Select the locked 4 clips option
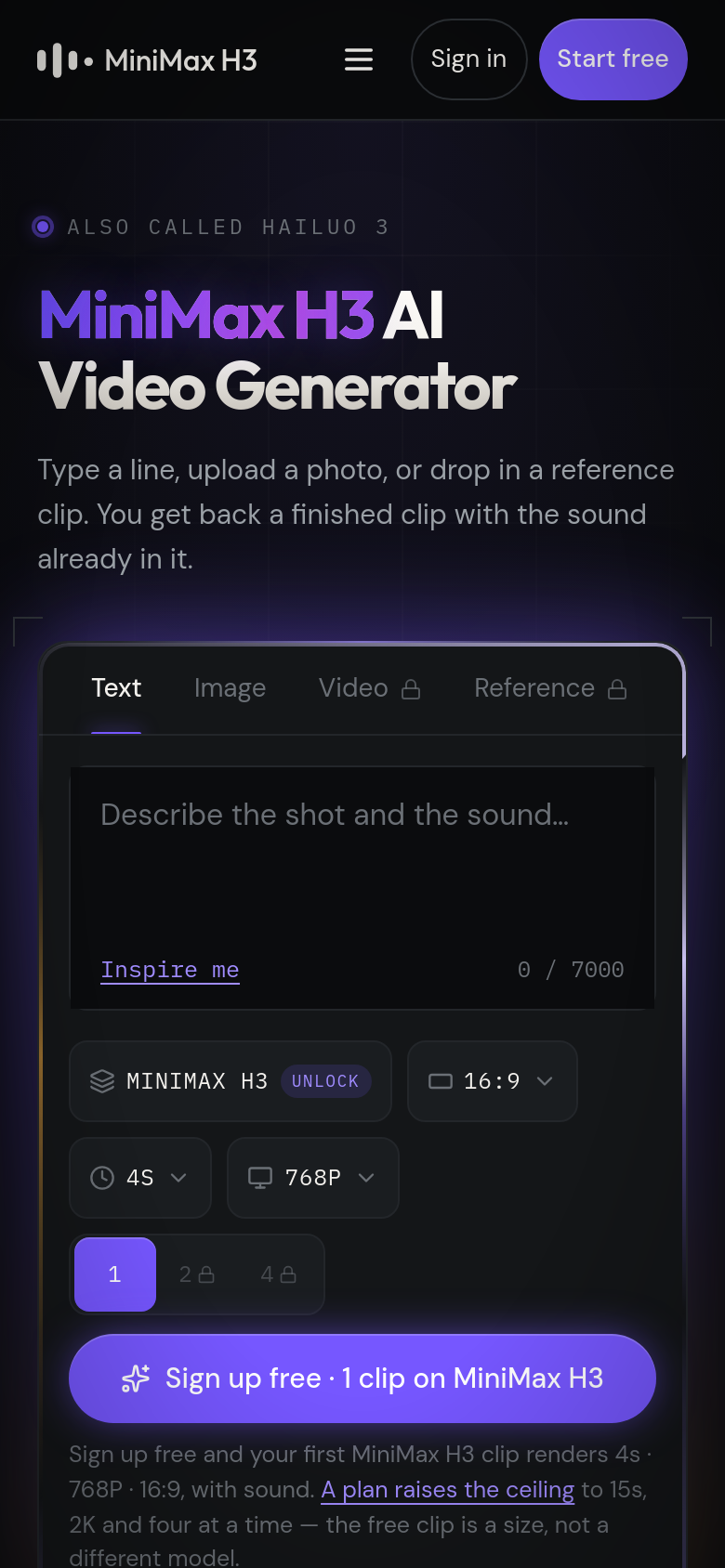The image size is (725, 1568). 278,1274
